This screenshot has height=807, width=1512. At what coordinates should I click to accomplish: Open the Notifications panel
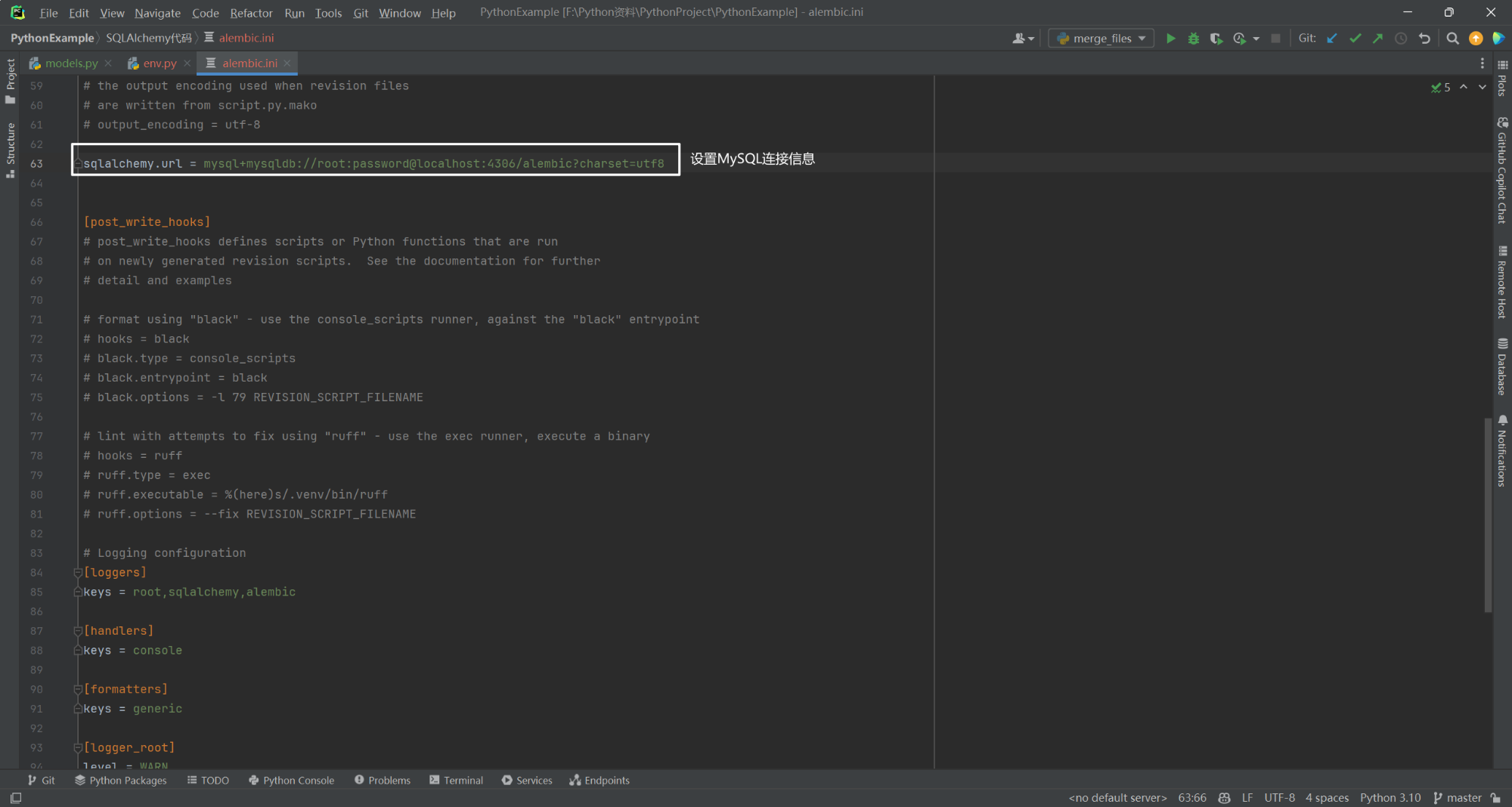point(1503,453)
